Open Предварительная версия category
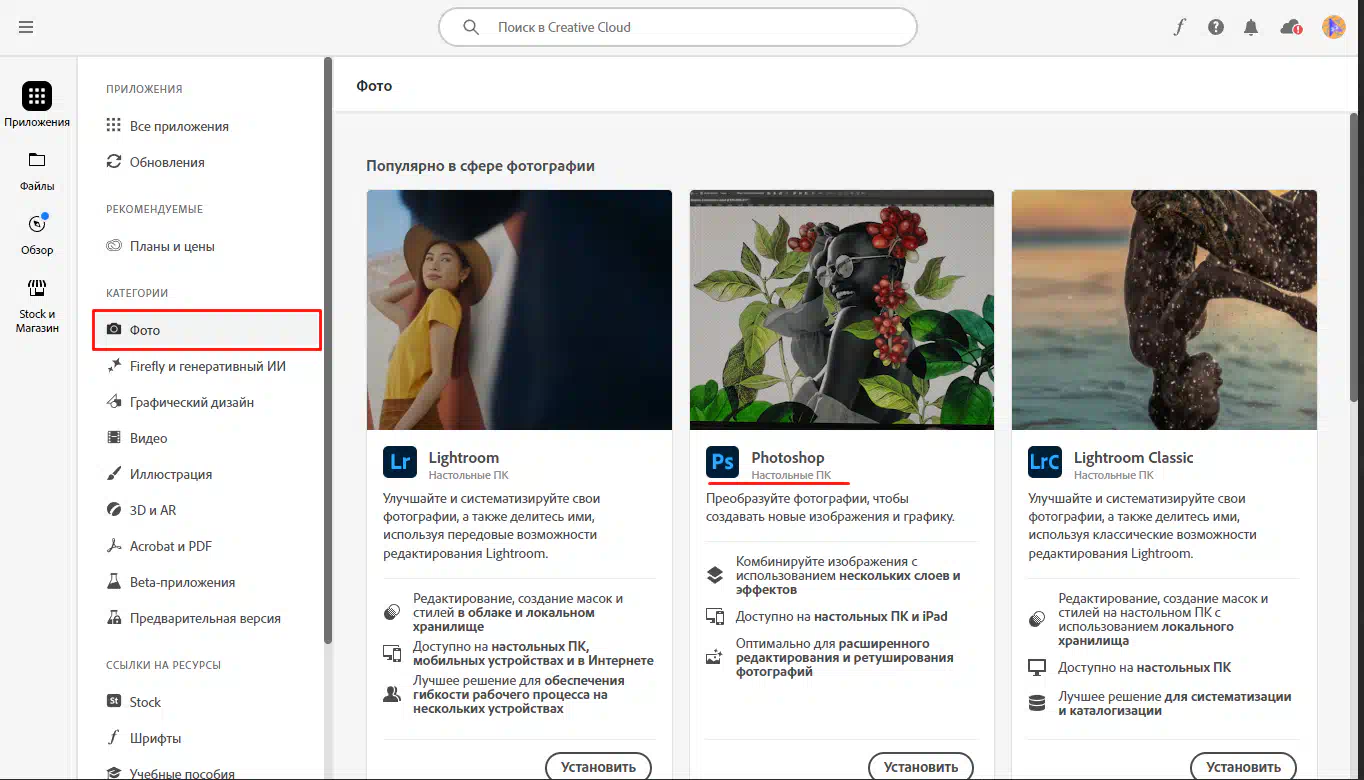The height and width of the screenshot is (780, 1364). (x=207, y=618)
